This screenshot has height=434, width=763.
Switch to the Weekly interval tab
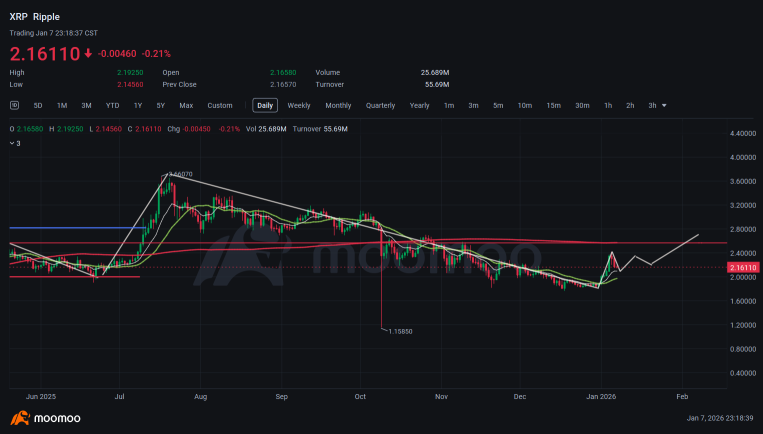299,106
